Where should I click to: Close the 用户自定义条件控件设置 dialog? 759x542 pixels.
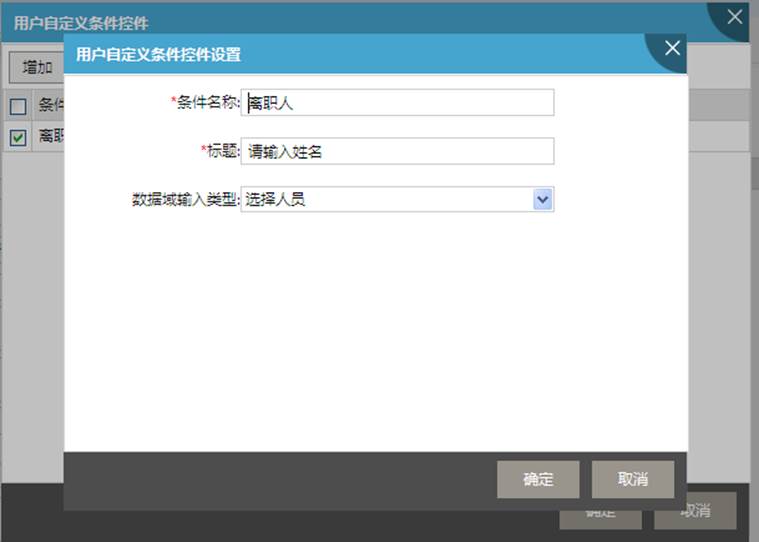click(x=672, y=48)
